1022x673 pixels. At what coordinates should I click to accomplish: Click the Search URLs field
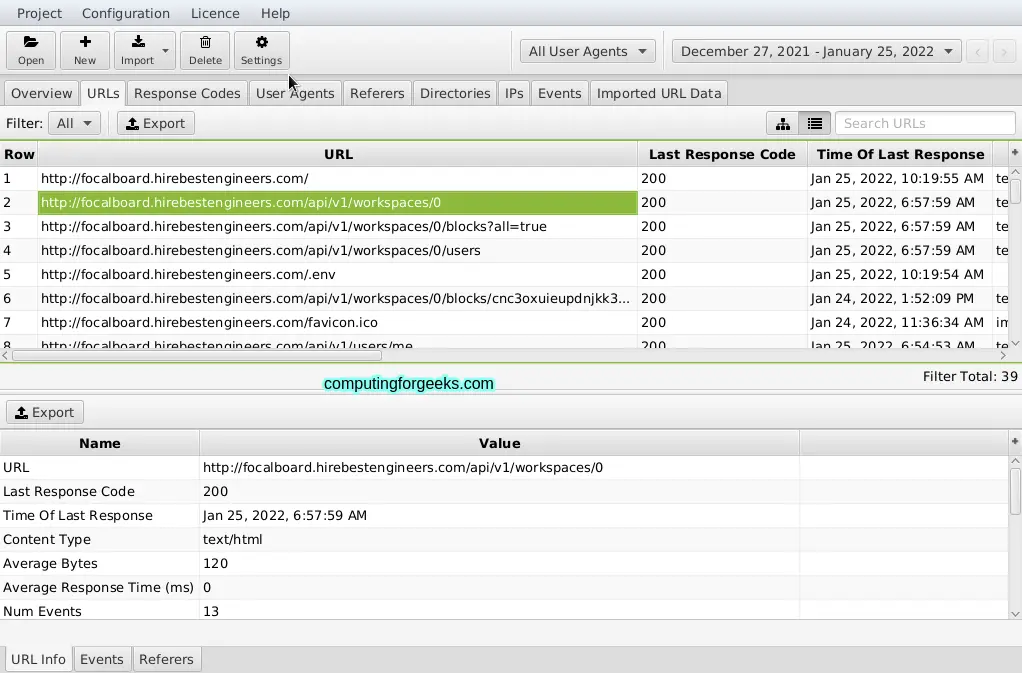click(x=925, y=123)
